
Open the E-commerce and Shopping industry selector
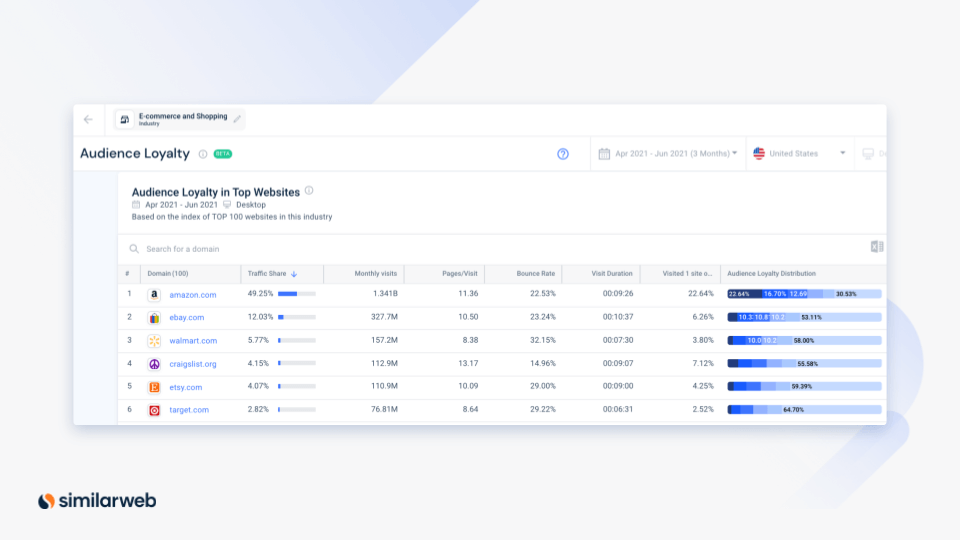click(x=180, y=119)
